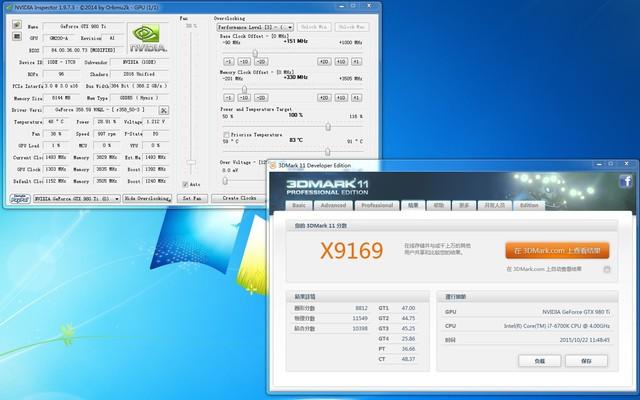Click the Memory Size field showing 6144 MB
This screenshot has width=640, height=400.
(x=62, y=98)
